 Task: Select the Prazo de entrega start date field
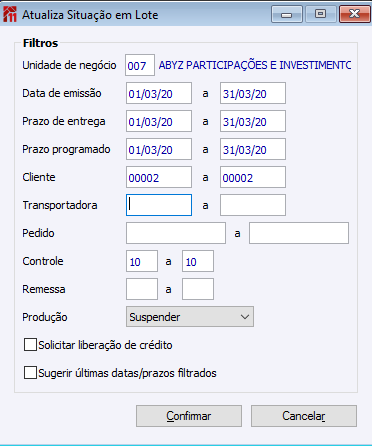pos(159,121)
